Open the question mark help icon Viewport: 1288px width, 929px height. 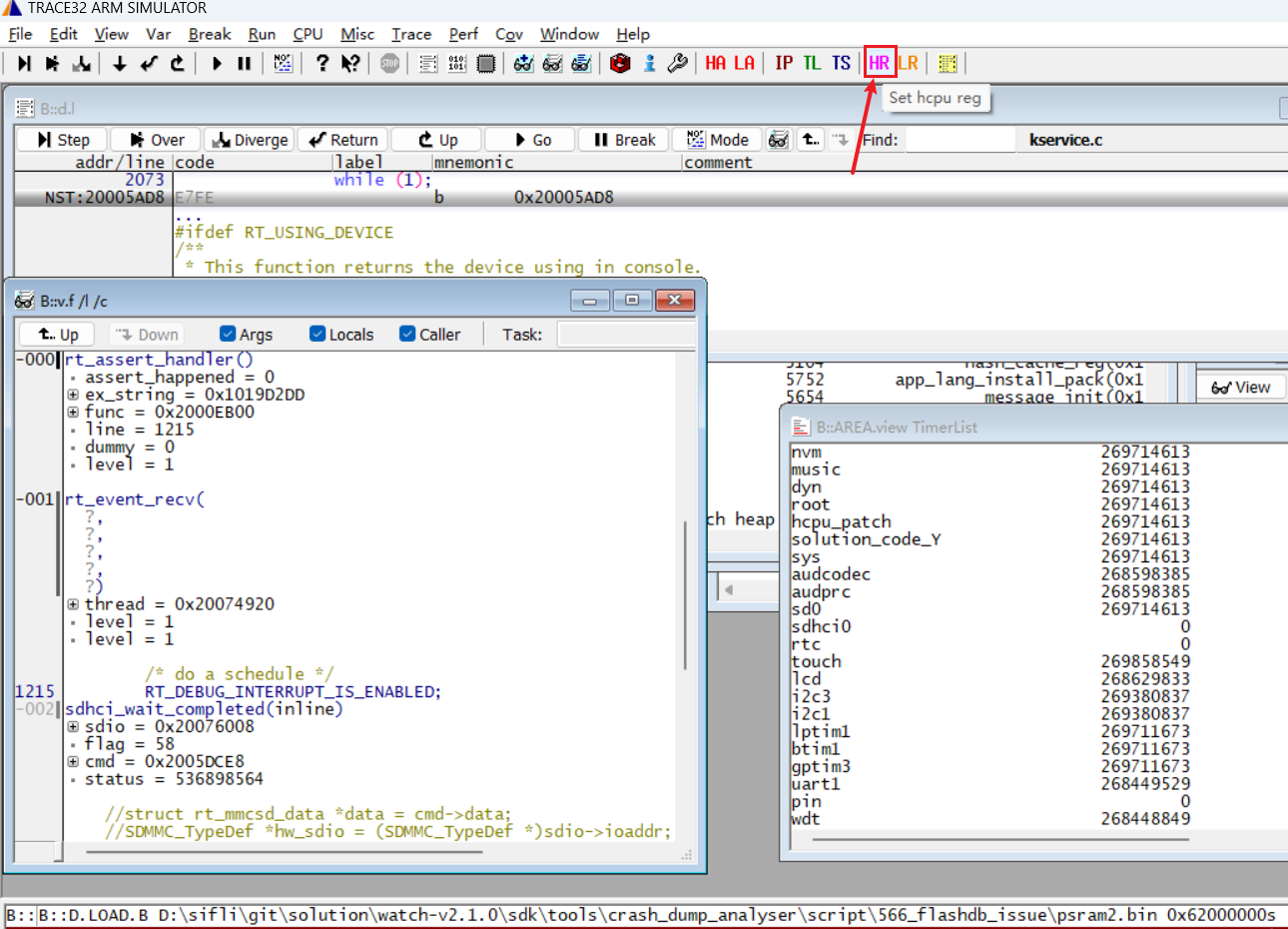(x=322, y=63)
